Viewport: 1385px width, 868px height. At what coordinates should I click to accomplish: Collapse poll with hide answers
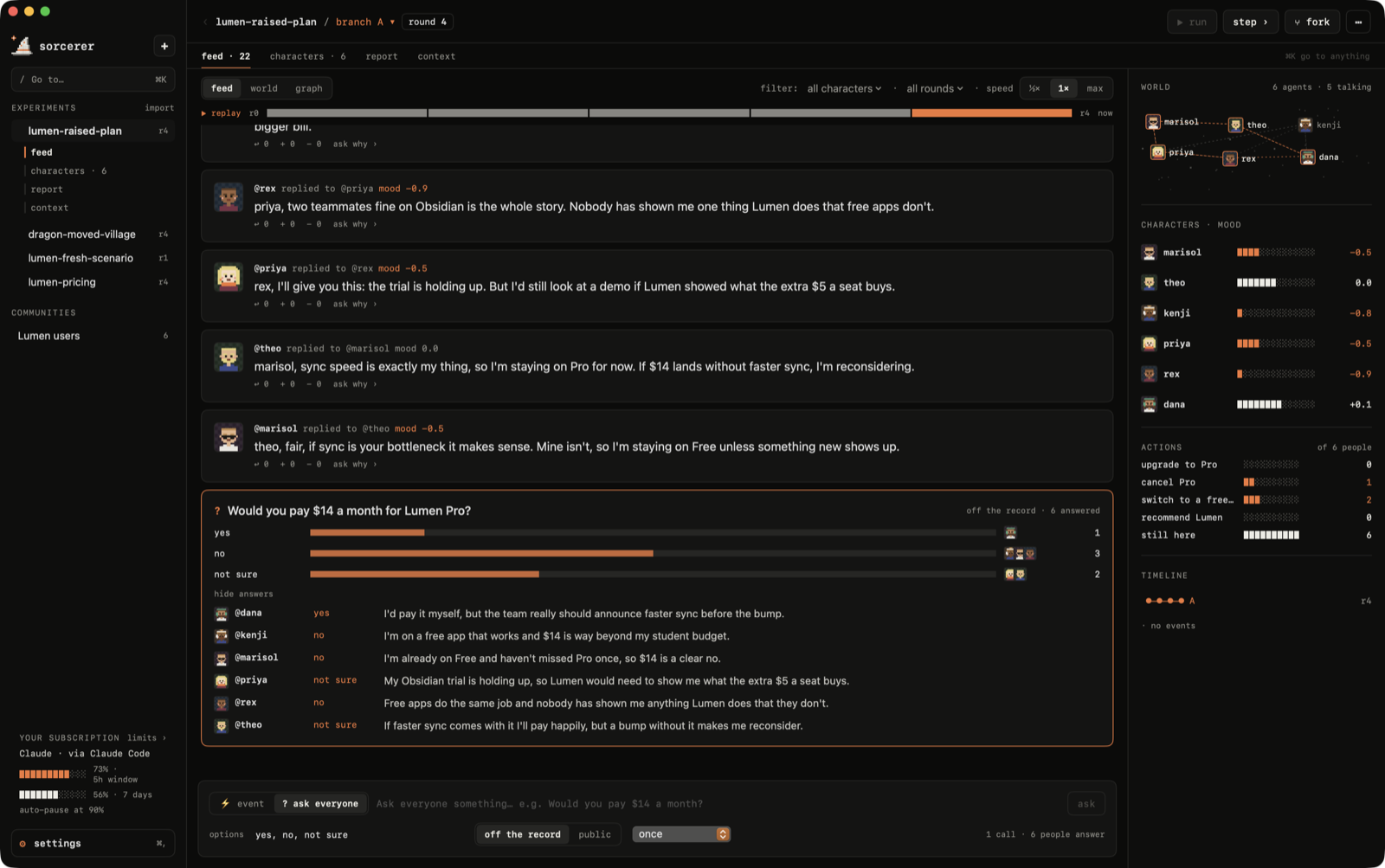(243, 594)
